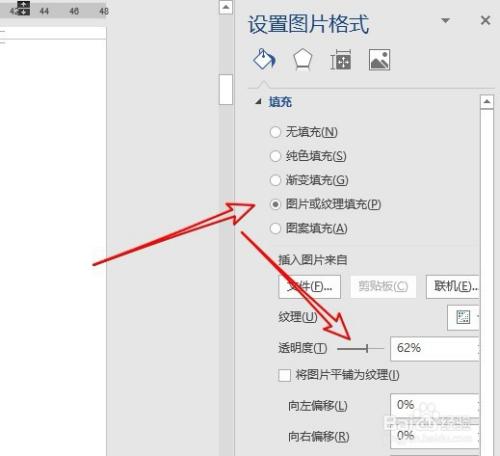500x456 pixels.
Task: Open the Layout & Properties tab icon
Action: [340, 60]
